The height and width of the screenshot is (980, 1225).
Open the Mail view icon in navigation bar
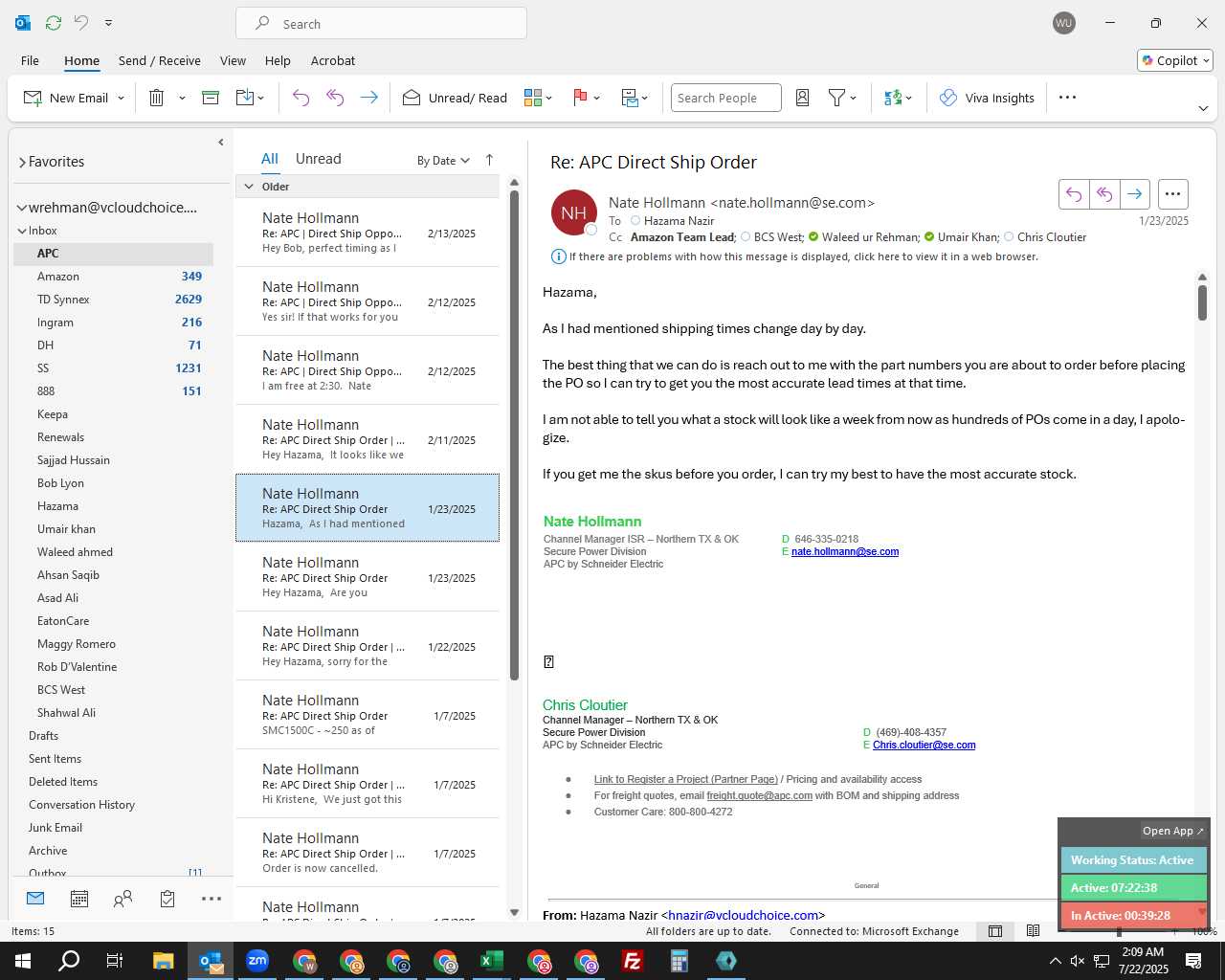(35, 899)
